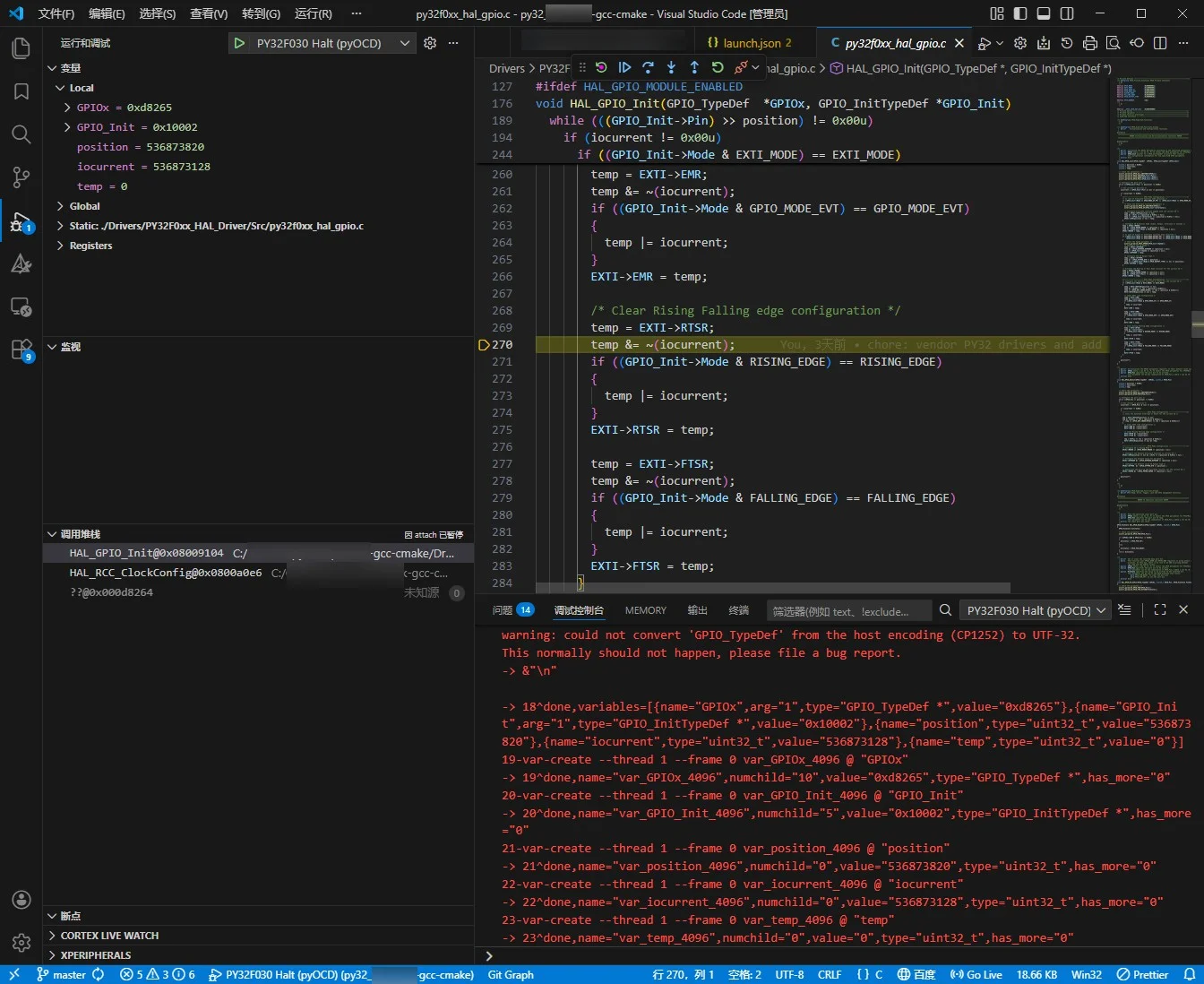
Task: Open the Extensions view with badge 9
Action: [21, 350]
